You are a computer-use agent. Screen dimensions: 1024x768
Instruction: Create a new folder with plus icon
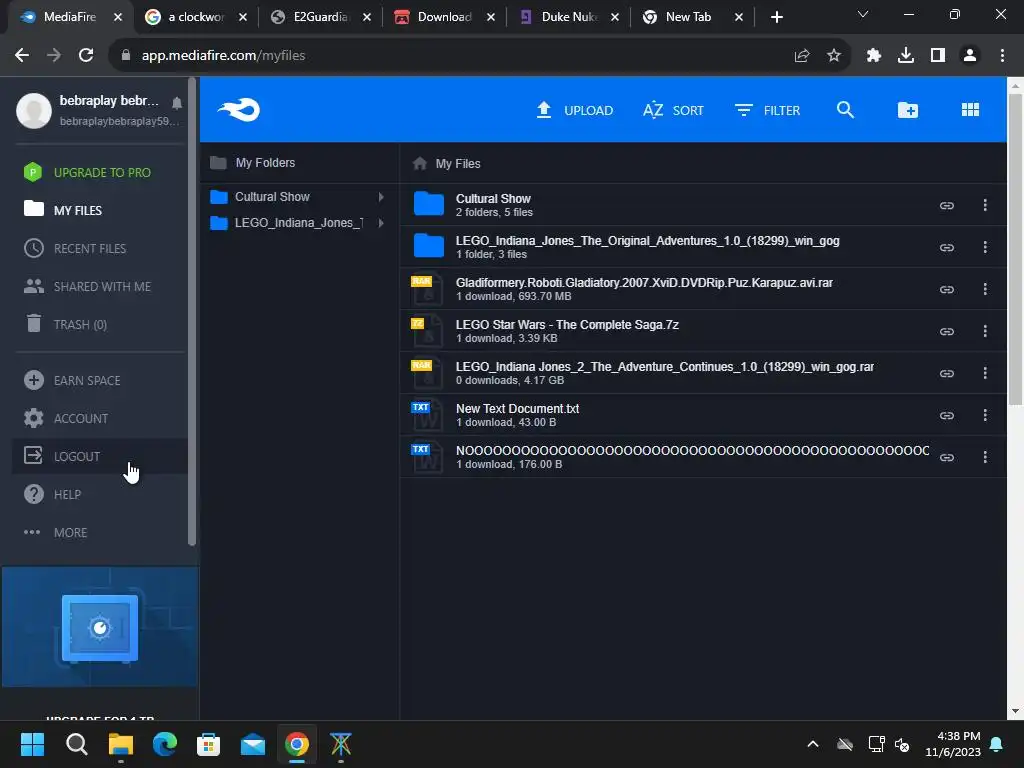(x=908, y=110)
